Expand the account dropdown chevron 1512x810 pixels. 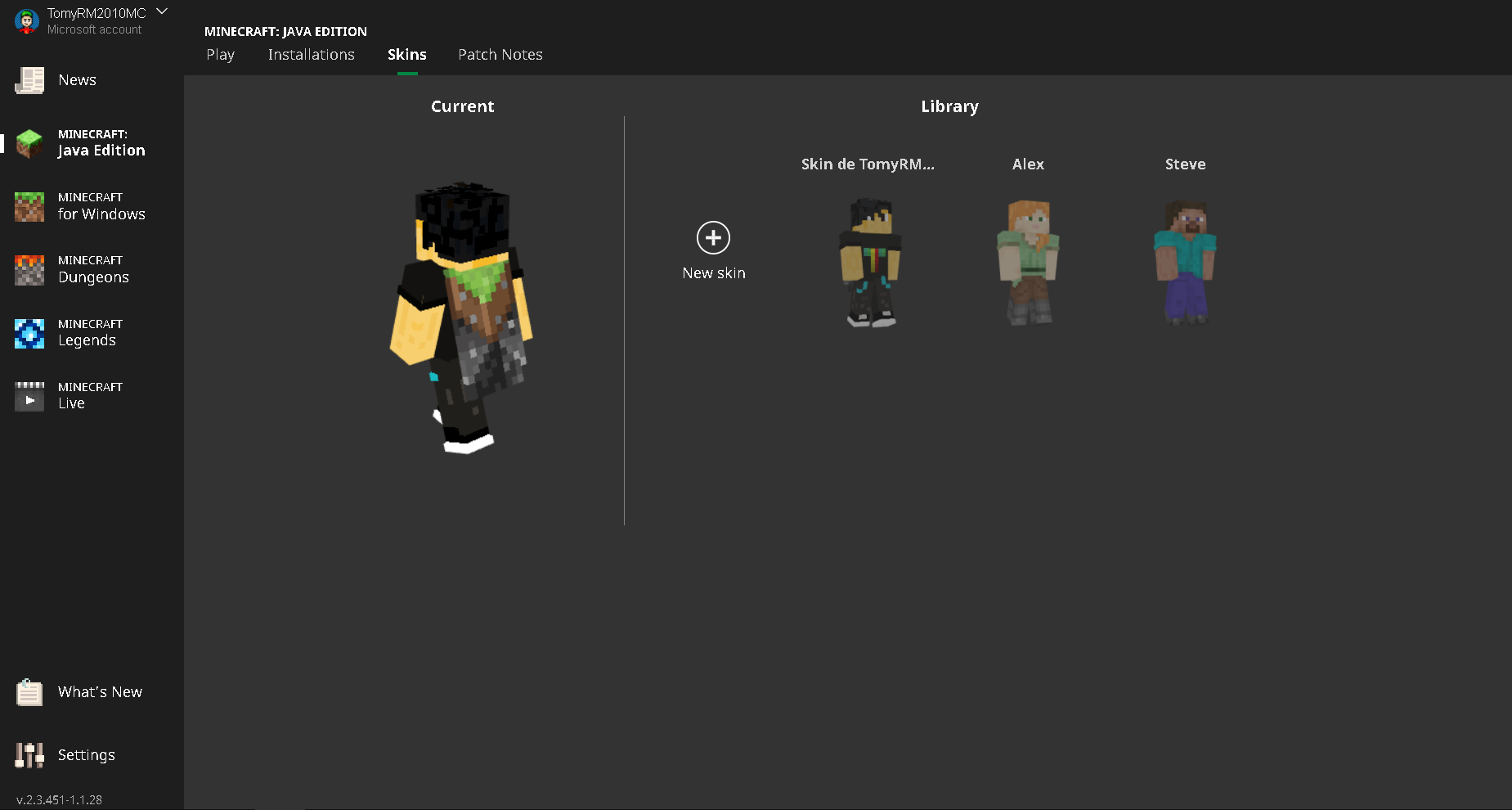pos(162,11)
